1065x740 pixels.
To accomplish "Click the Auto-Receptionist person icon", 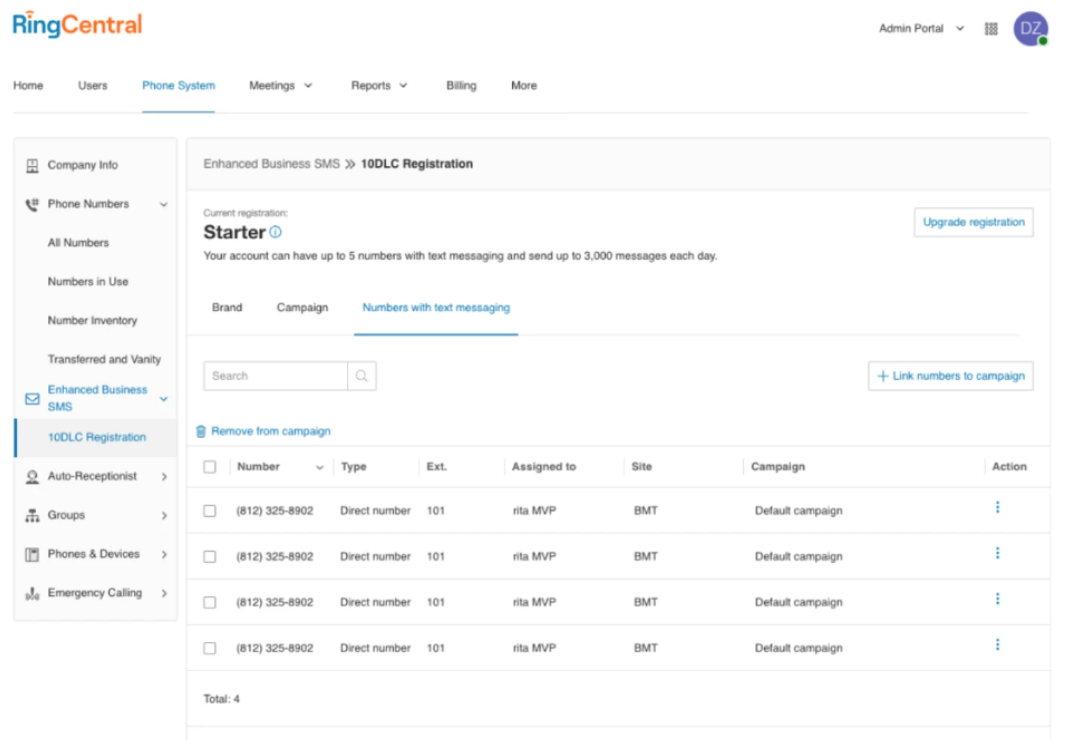I will point(32,477).
